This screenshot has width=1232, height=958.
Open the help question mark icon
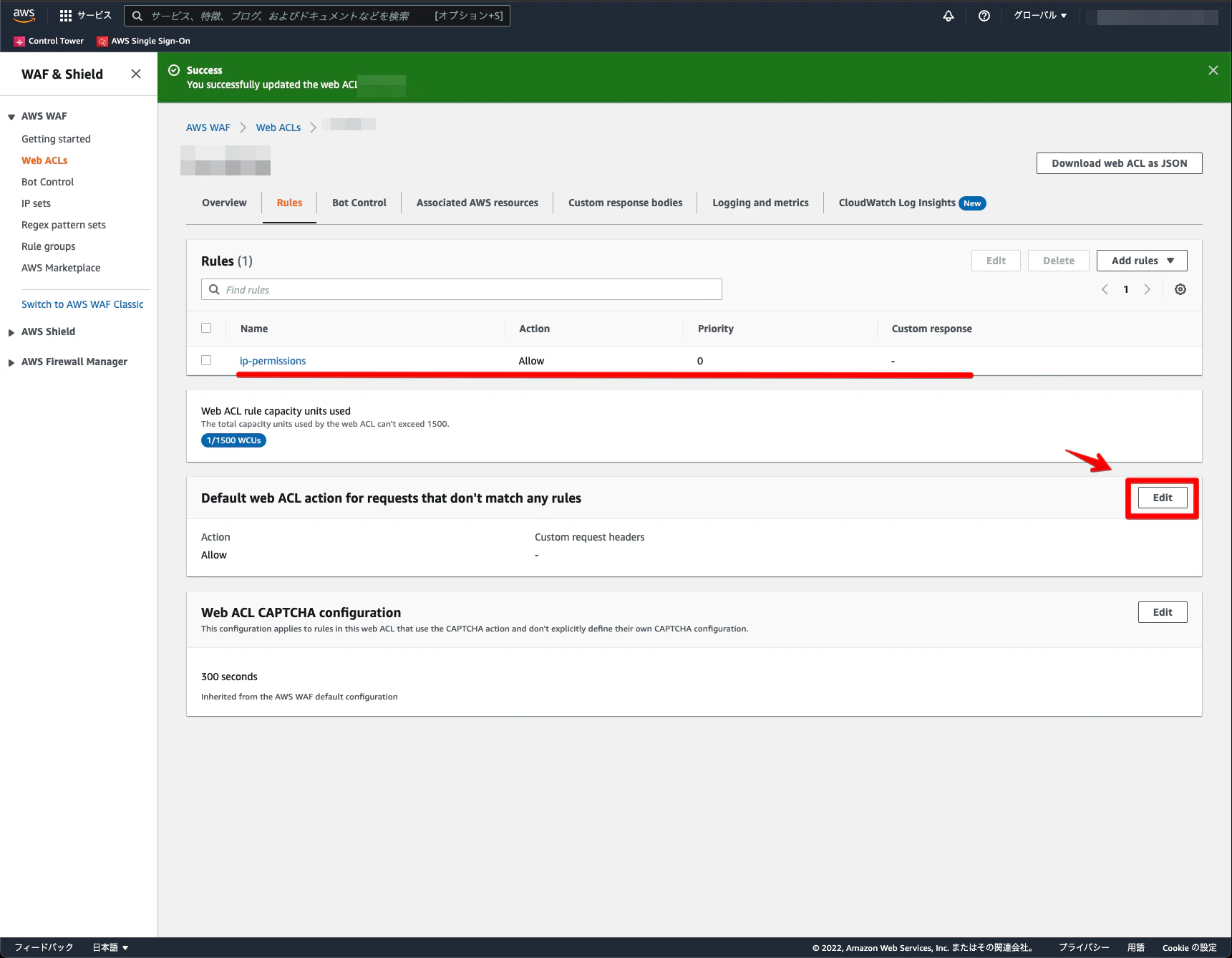984,16
